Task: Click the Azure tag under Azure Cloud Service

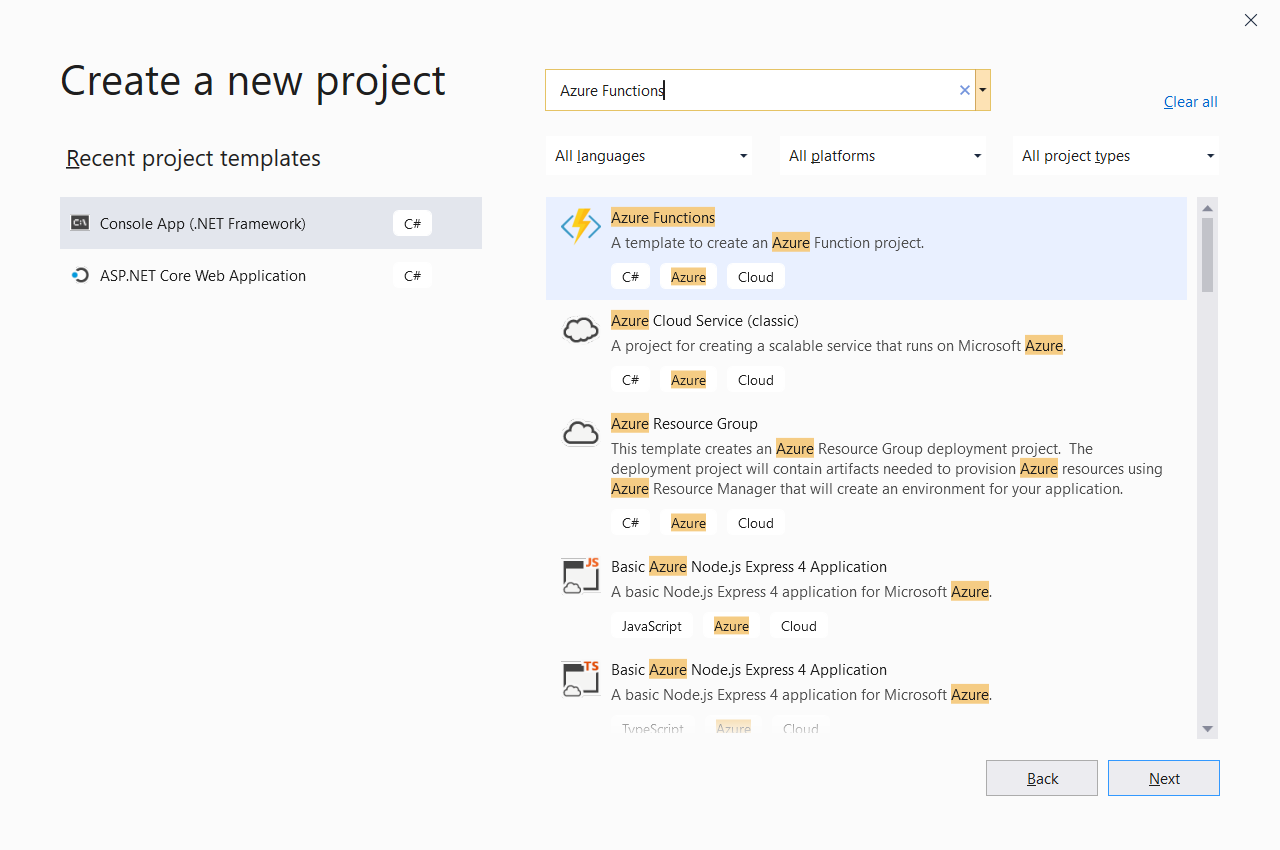Action: (688, 380)
